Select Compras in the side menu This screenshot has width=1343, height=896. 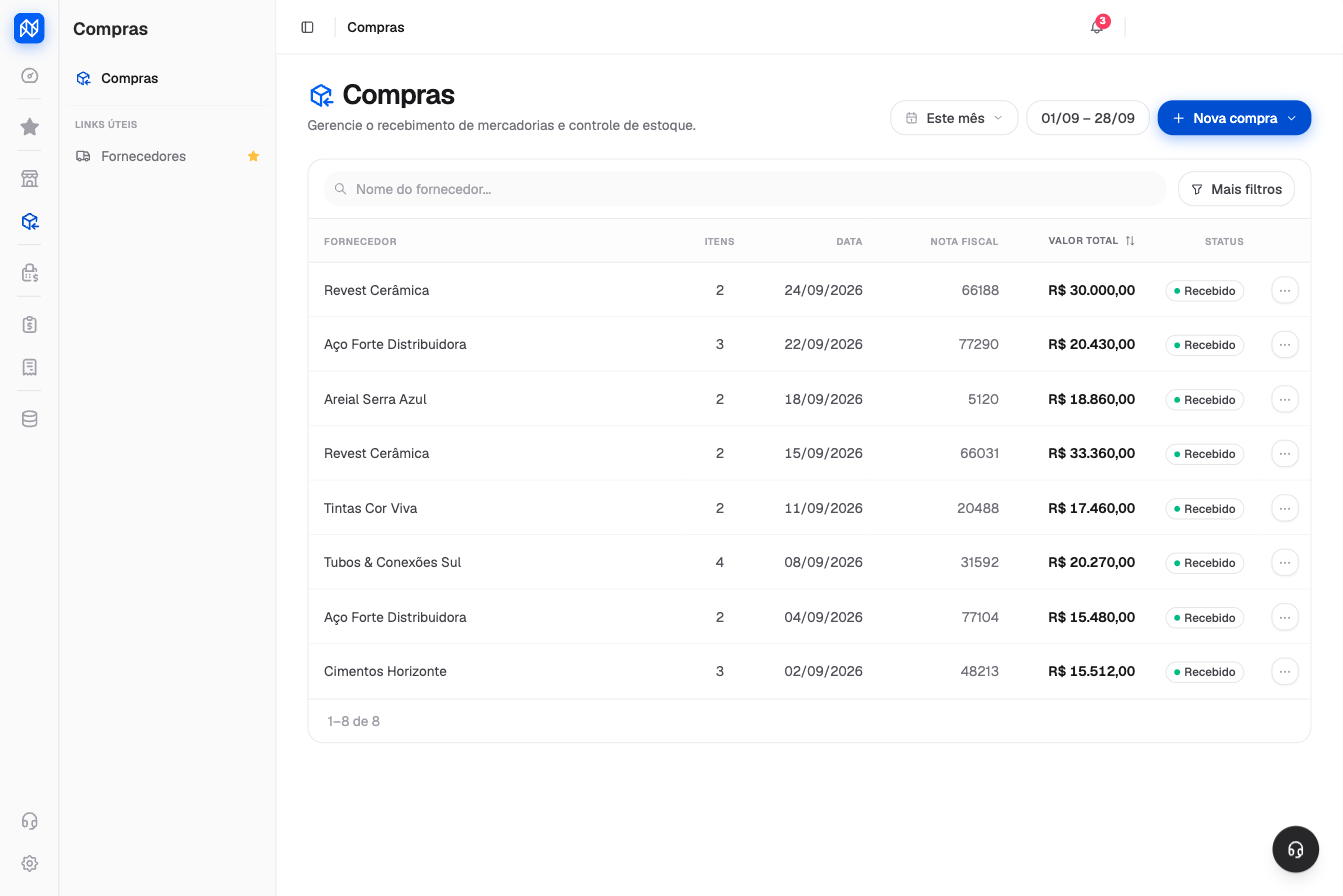(168, 78)
